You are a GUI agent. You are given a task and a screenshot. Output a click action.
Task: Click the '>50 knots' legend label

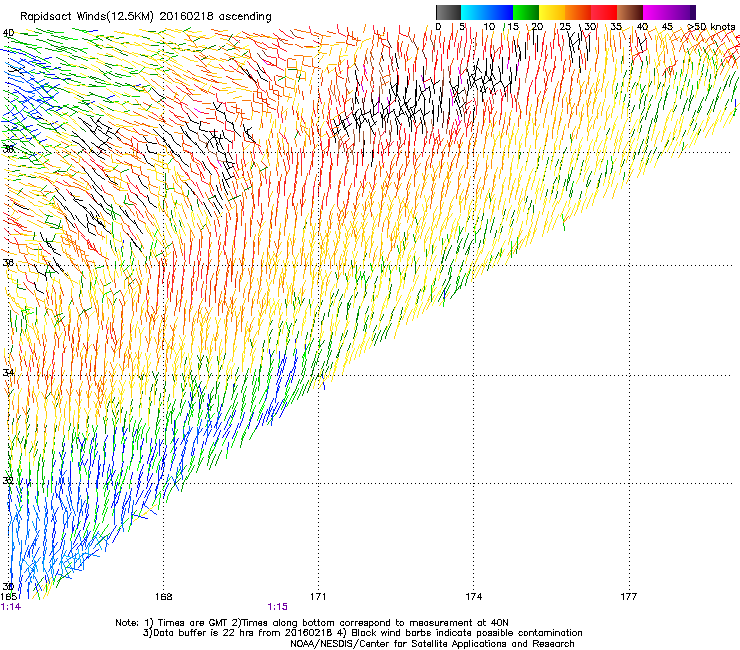click(711, 27)
